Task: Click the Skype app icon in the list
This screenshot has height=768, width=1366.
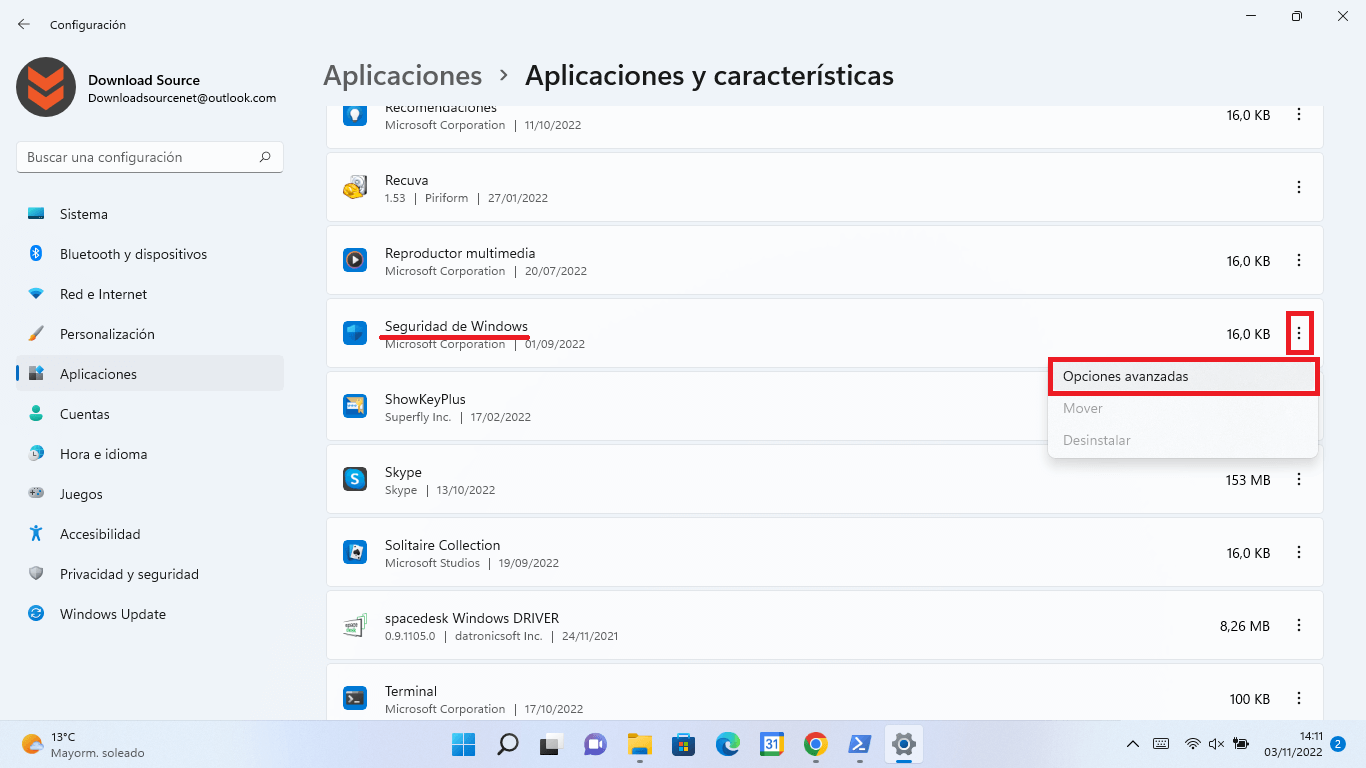Action: pyautogui.click(x=355, y=479)
